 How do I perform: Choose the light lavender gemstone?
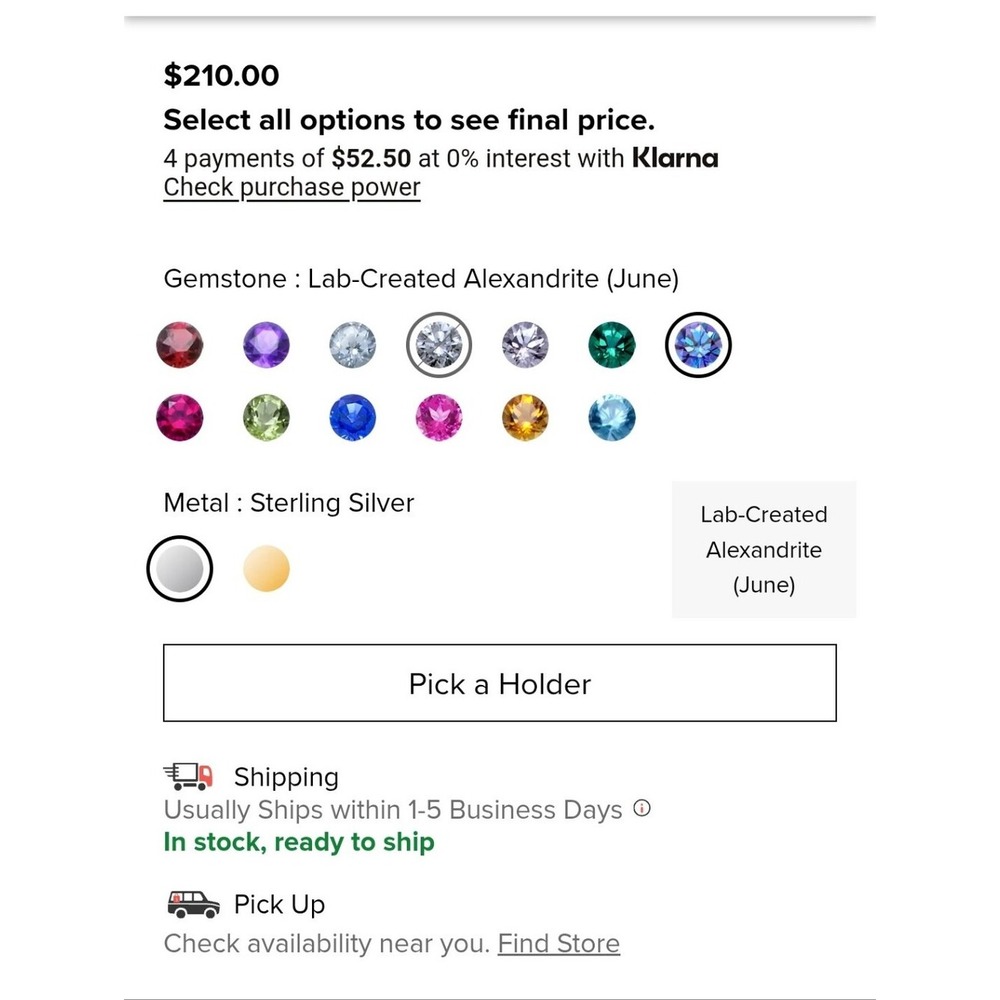point(525,345)
